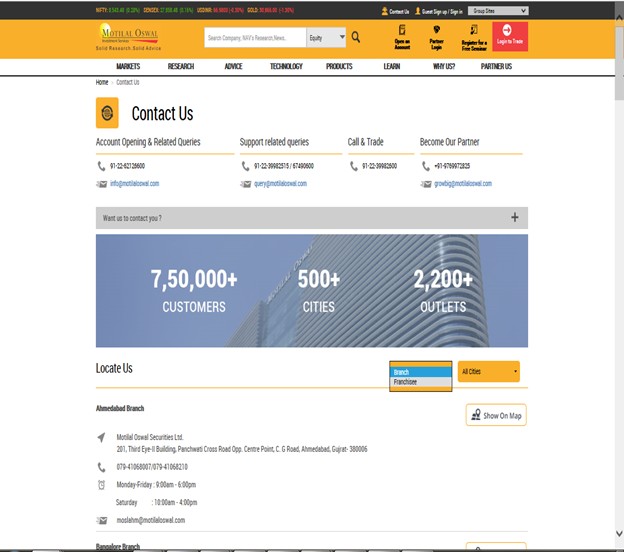Open the Equity search category dropdown
Screen dimensions: 624x552
pos(326,37)
